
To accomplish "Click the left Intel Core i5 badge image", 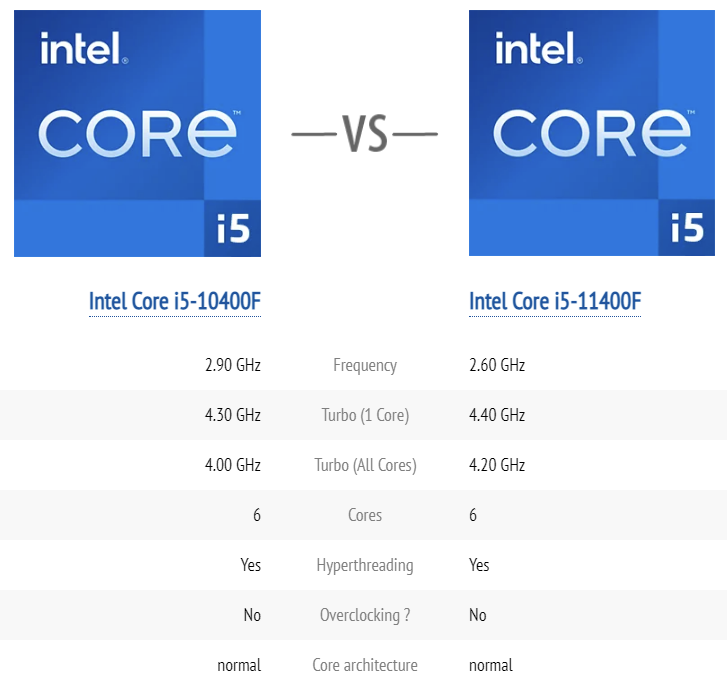I will coord(137,133).
